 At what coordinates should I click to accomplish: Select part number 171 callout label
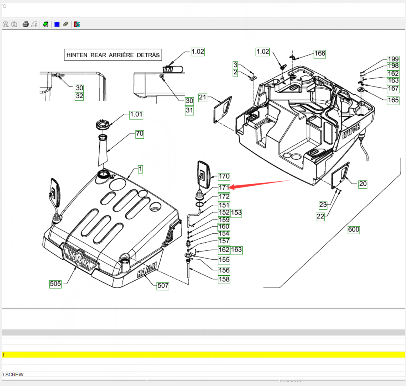pyautogui.click(x=224, y=187)
